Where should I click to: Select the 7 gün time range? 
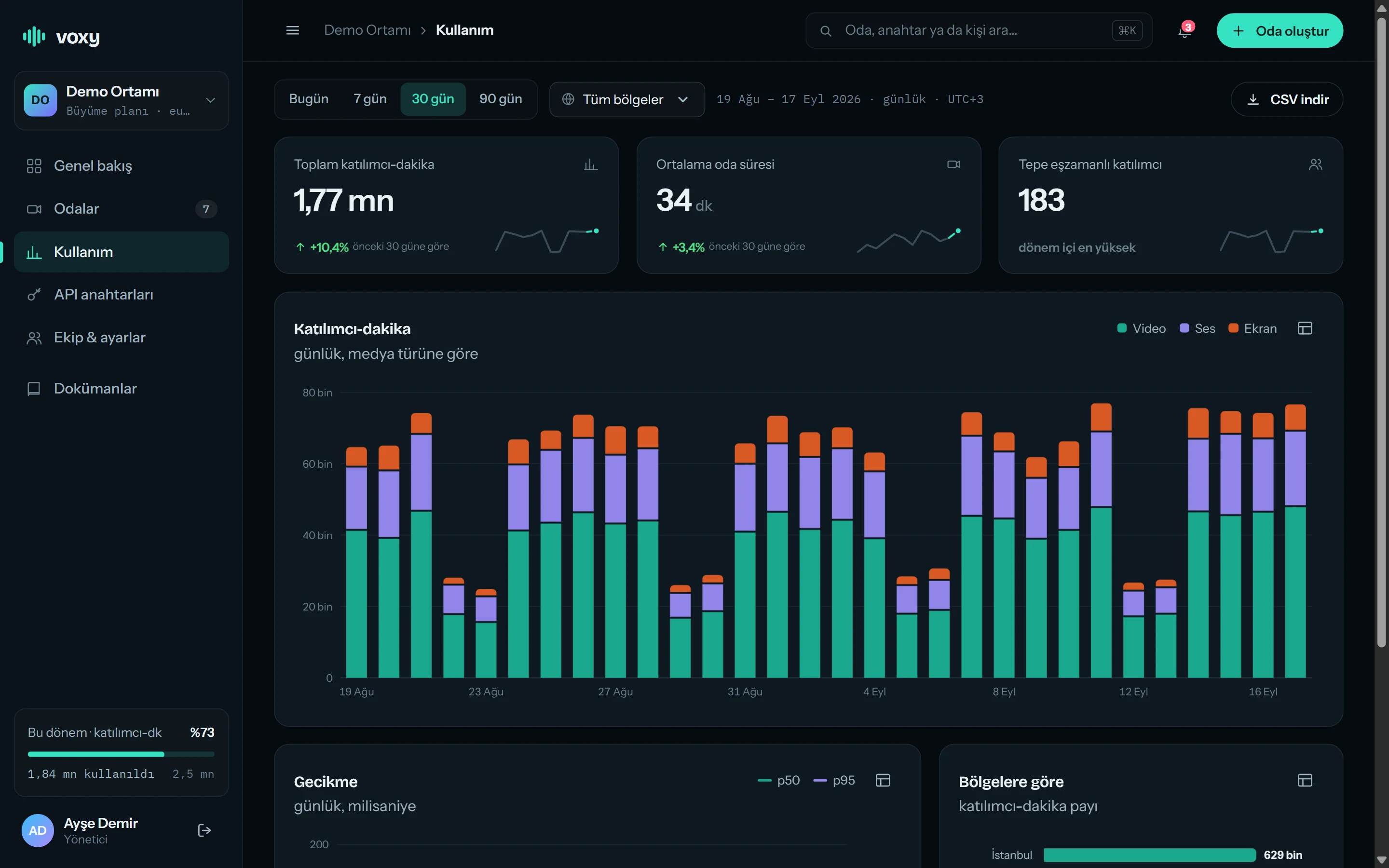(370, 99)
